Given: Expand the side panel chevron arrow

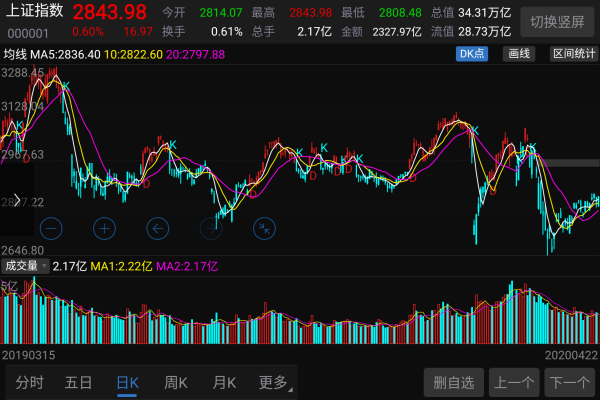Looking at the screenshot, I should click(17, 200).
